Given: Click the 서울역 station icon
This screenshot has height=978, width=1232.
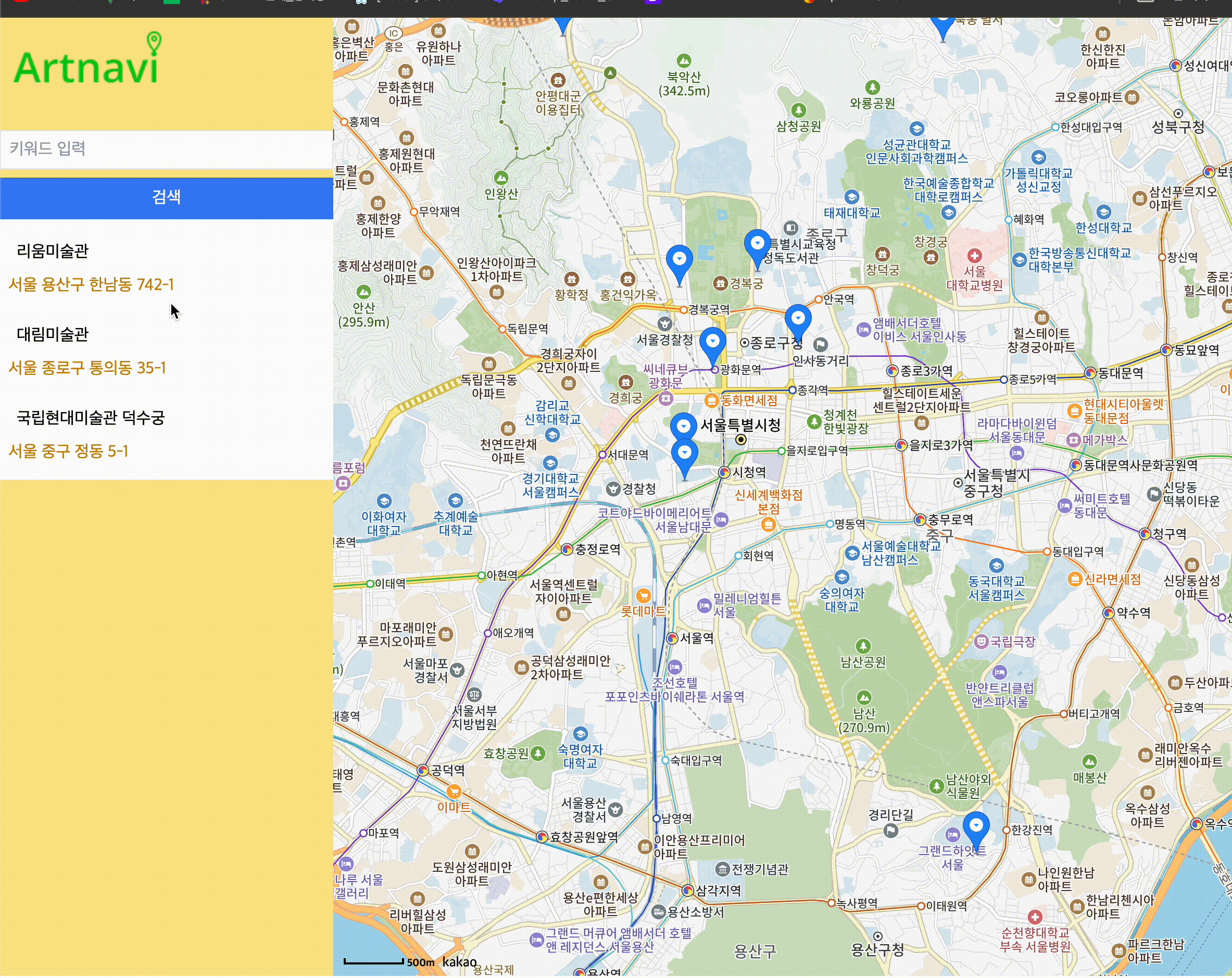Looking at the screenshot, I should (673, 638).
